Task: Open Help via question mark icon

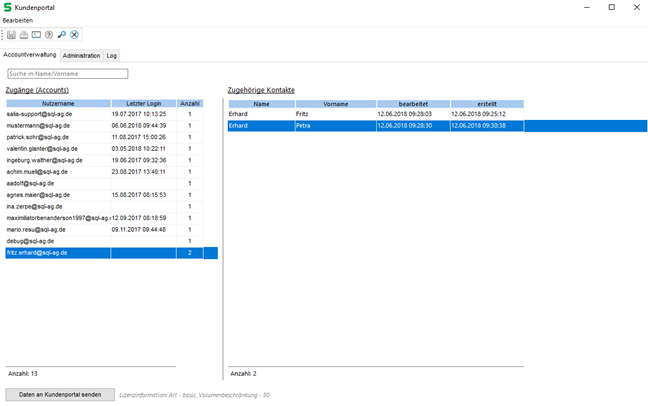Action: coord(49,35)
